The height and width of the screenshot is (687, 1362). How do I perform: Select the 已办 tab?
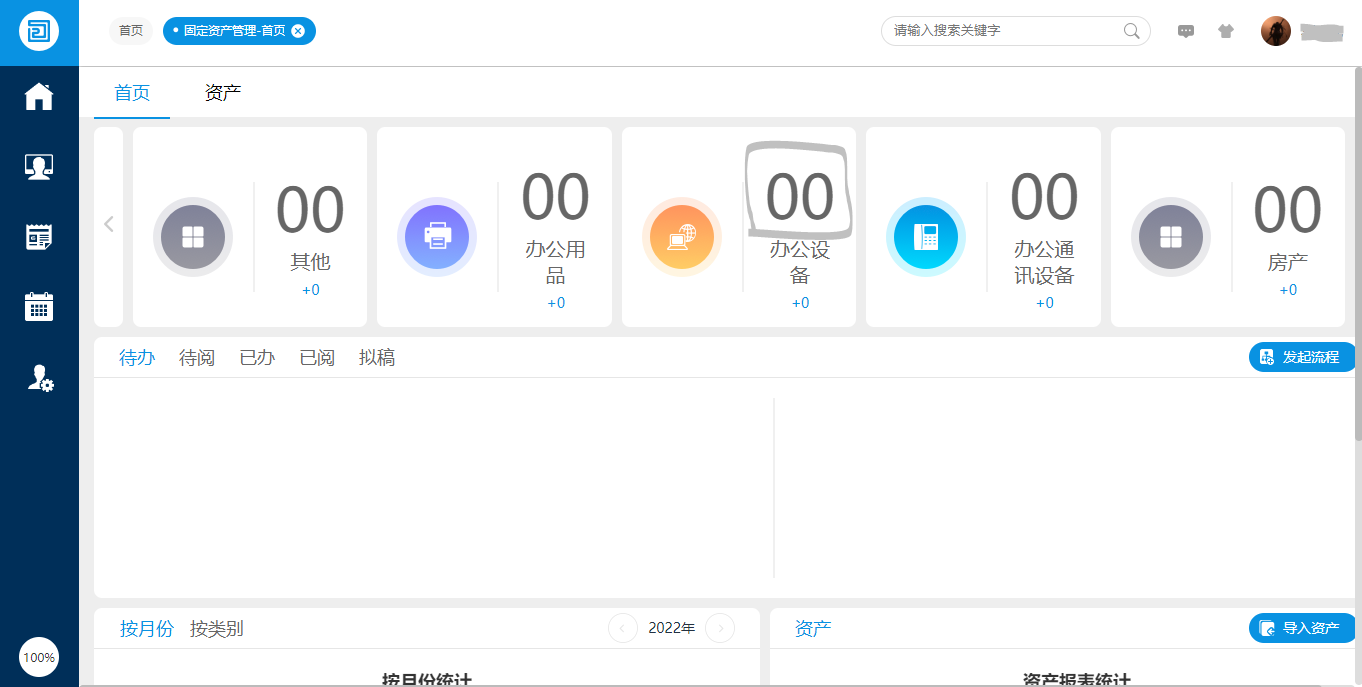coord(257,357)
